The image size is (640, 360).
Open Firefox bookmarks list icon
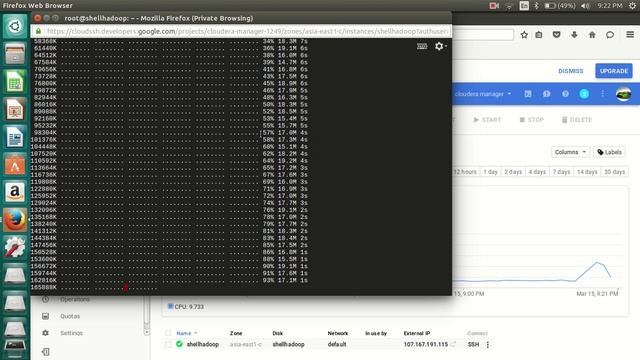pos(539,35)
